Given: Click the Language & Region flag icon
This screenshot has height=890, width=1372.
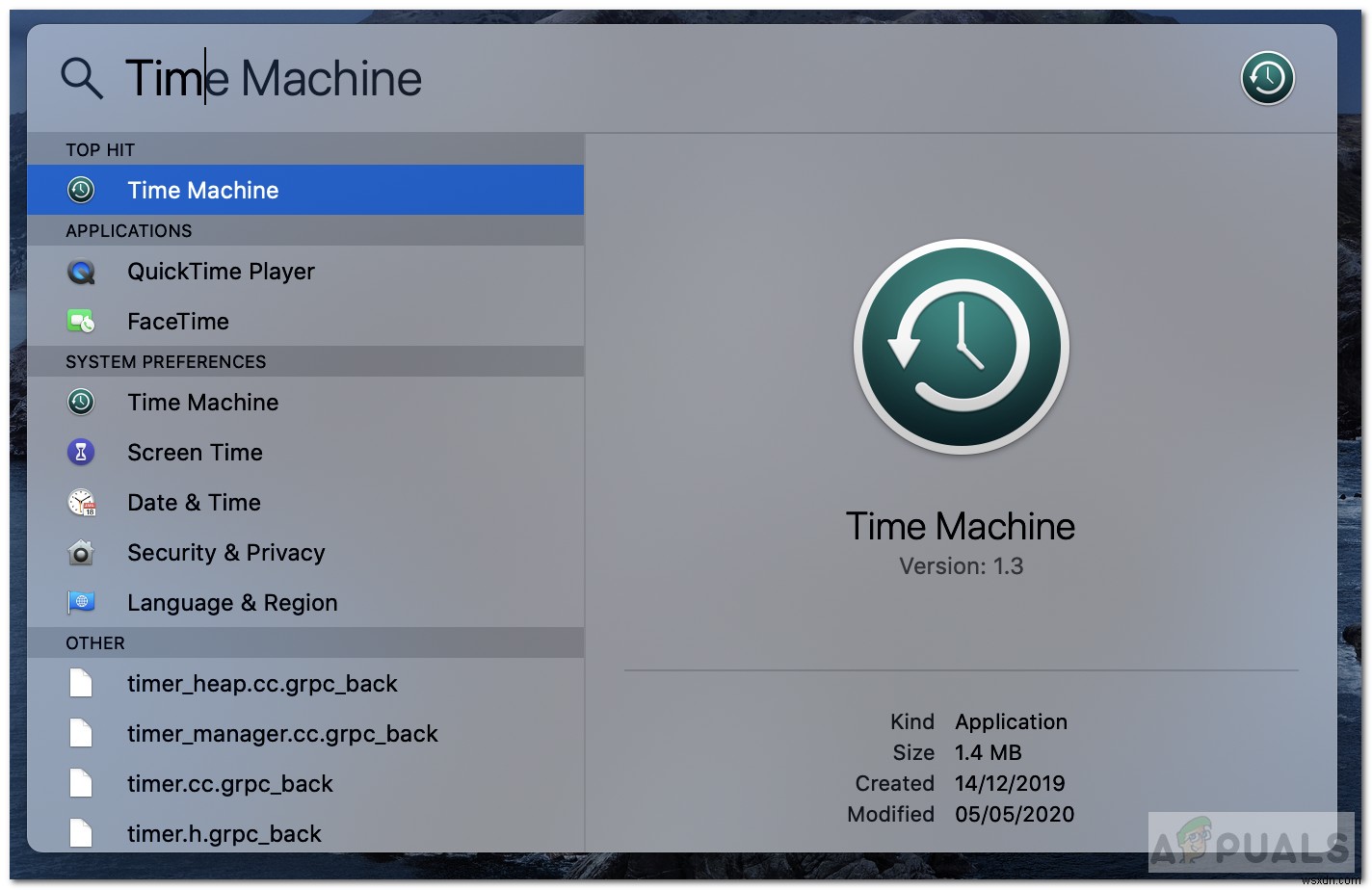Looking at the screenshot, I should tap(81, 602).
